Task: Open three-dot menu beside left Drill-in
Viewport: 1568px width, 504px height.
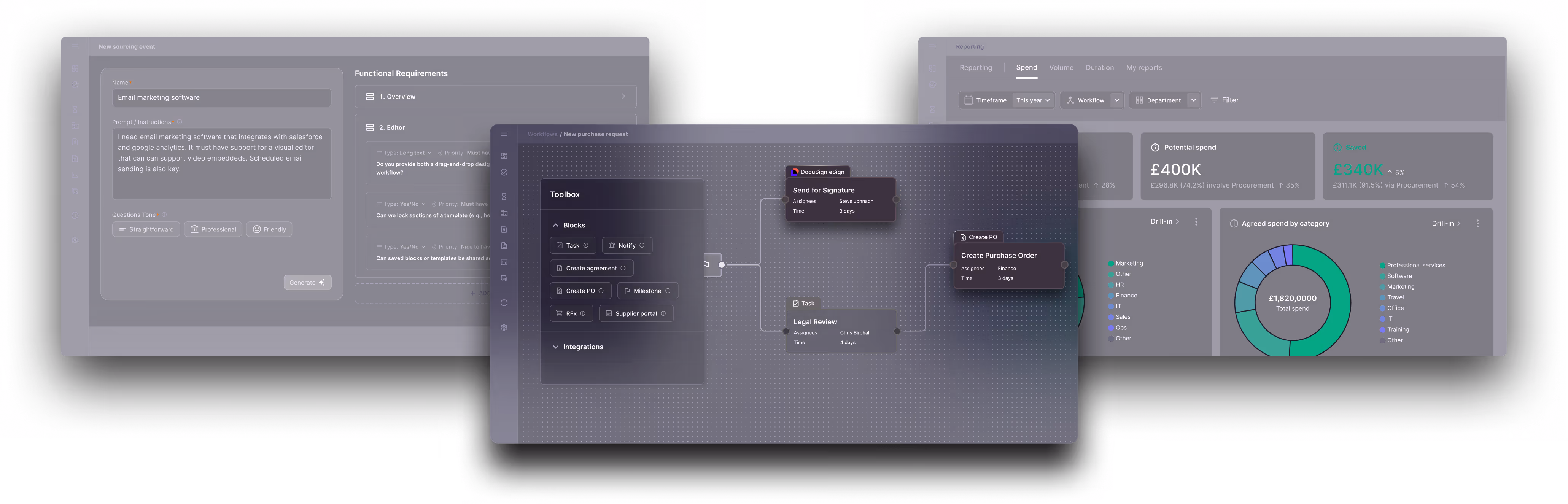Action: click(1197, 221)
